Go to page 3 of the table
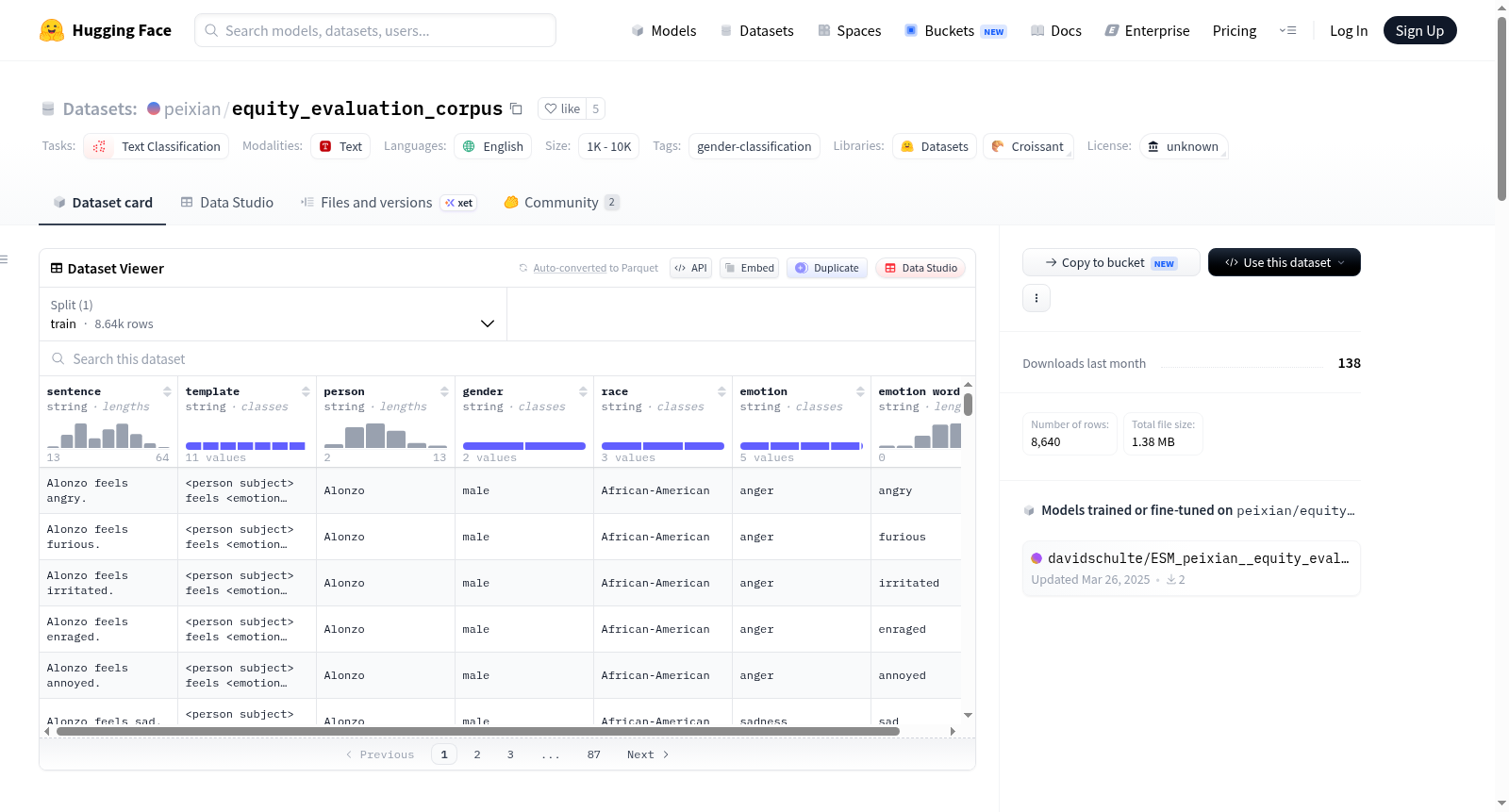Viewport: 1509px width, 812px height. pyautogui.click(x=510, y=754)
